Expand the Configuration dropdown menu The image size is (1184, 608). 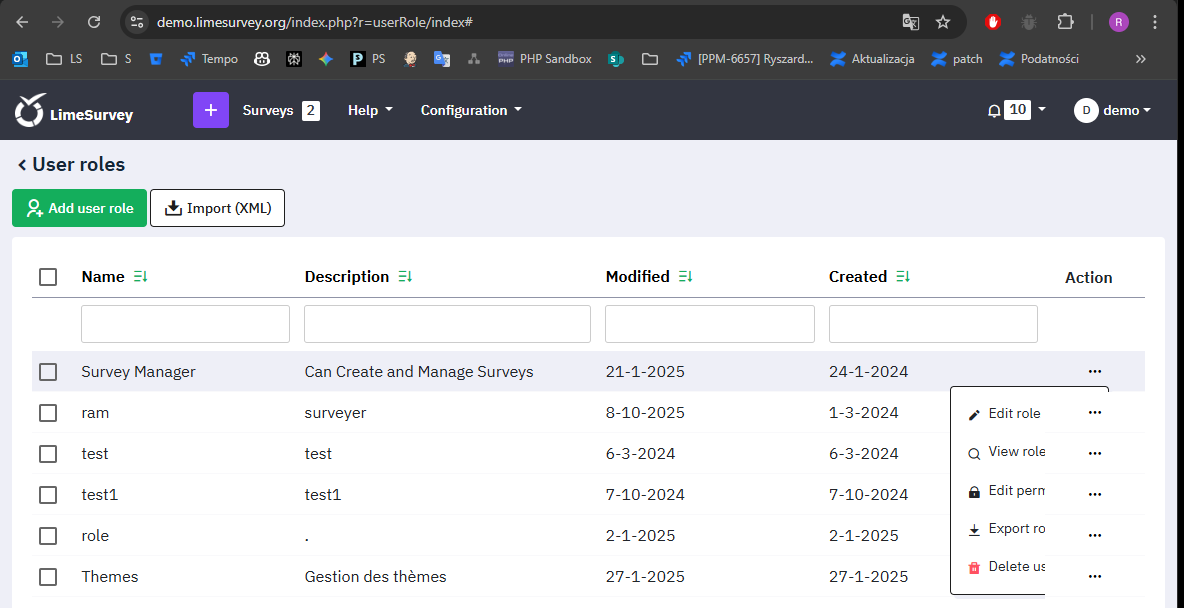(x=471, y=110)
